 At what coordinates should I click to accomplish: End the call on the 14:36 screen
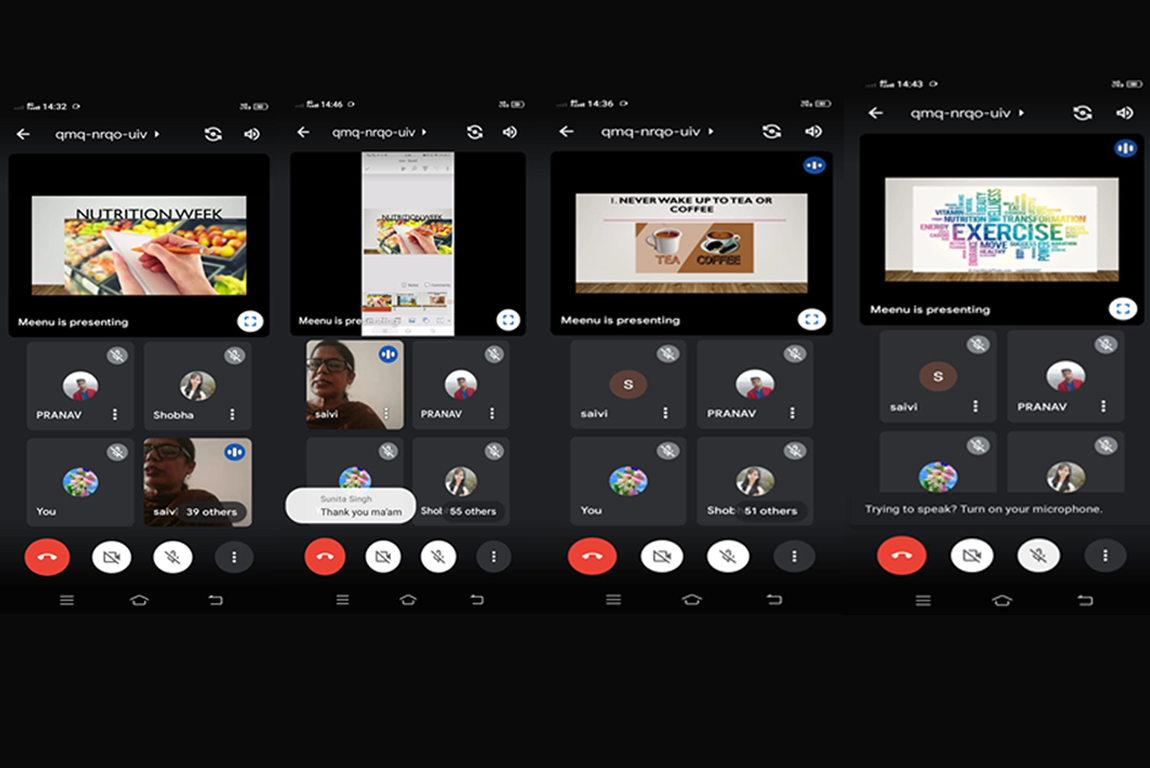pos(592,556)
